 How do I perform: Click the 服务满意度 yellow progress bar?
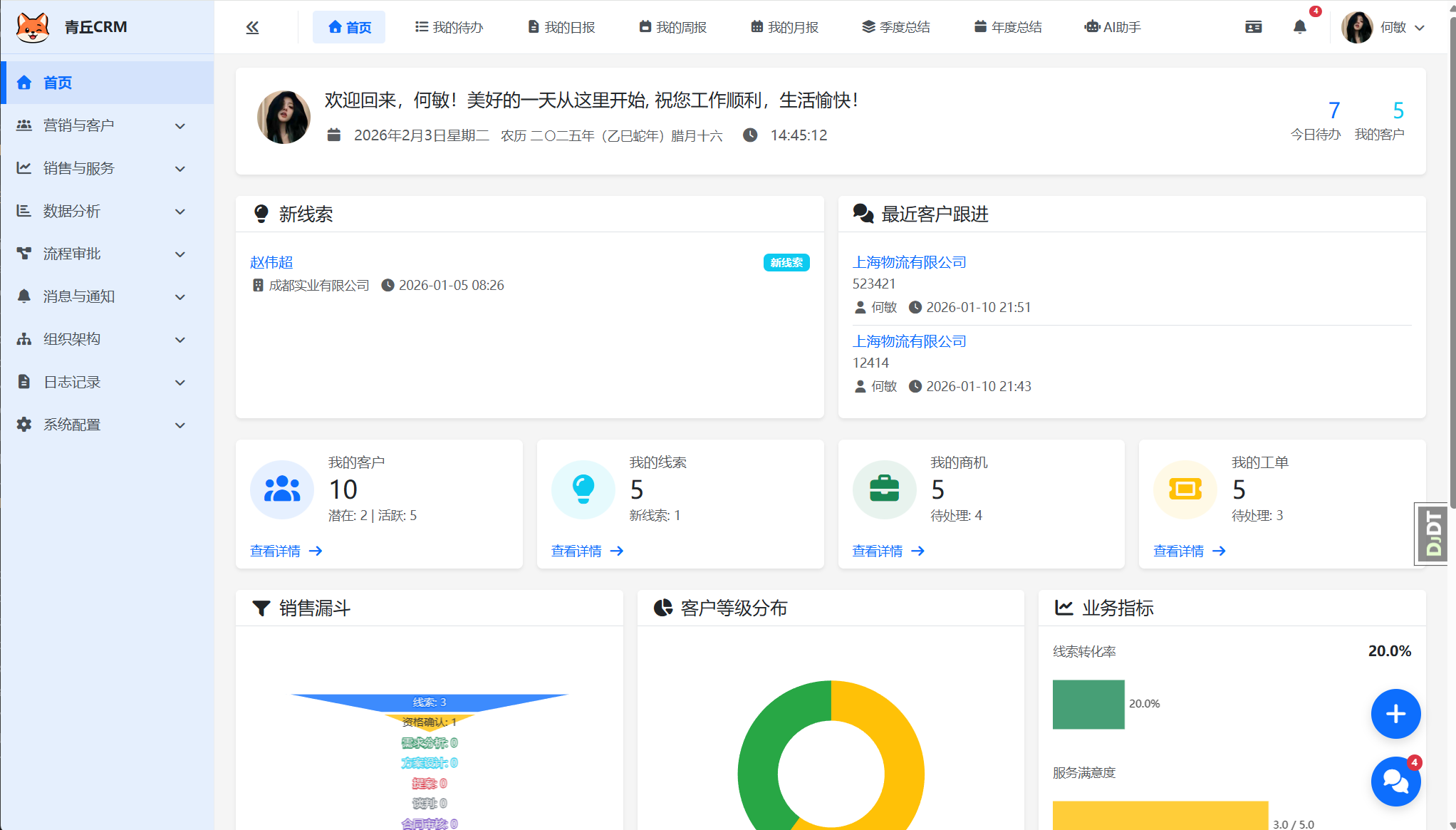tap(1161, 816)
